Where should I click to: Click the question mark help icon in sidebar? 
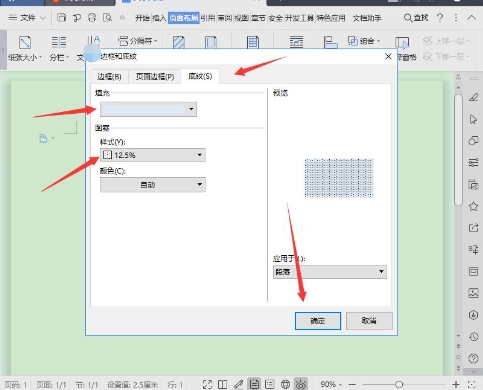tap(473, 358)
